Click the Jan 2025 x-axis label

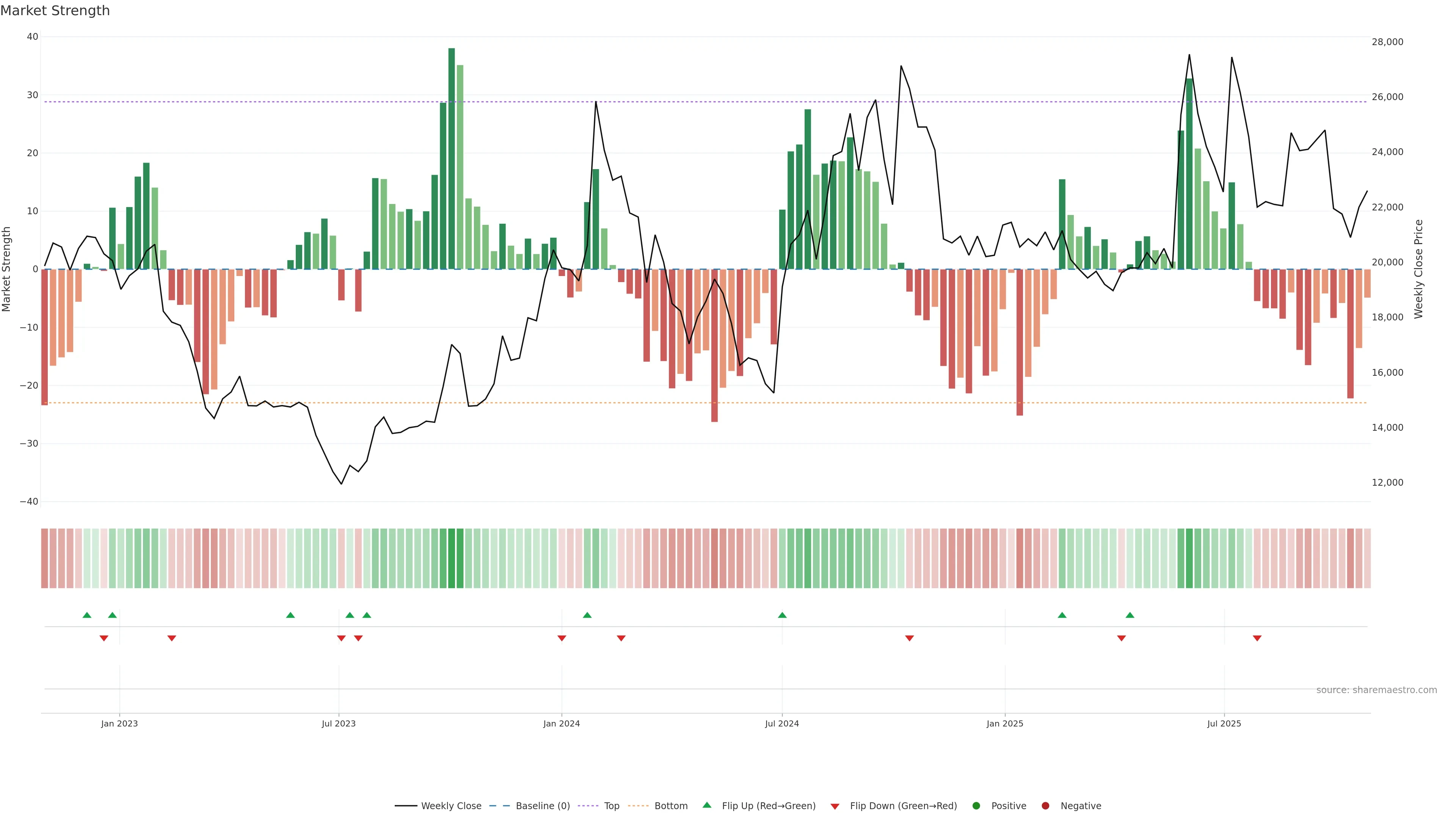pos(1005,723)
